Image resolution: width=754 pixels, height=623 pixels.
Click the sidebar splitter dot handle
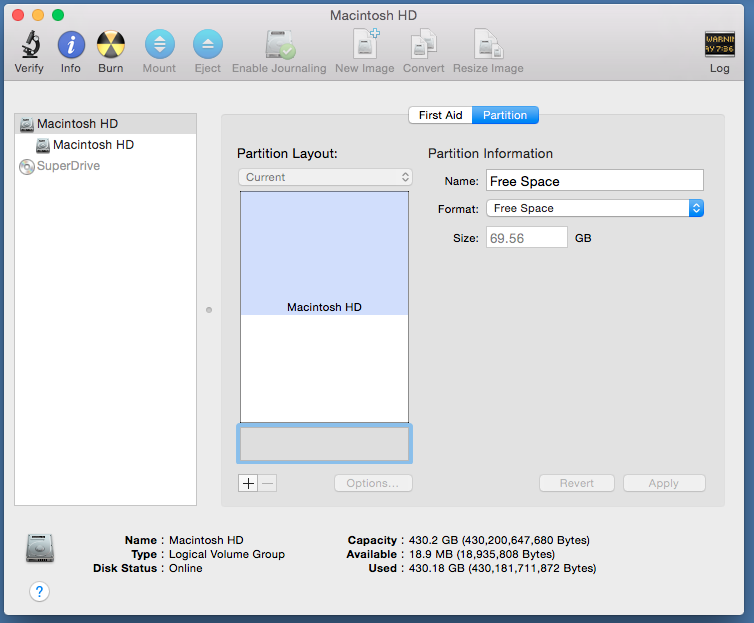(x=209, y=310)
